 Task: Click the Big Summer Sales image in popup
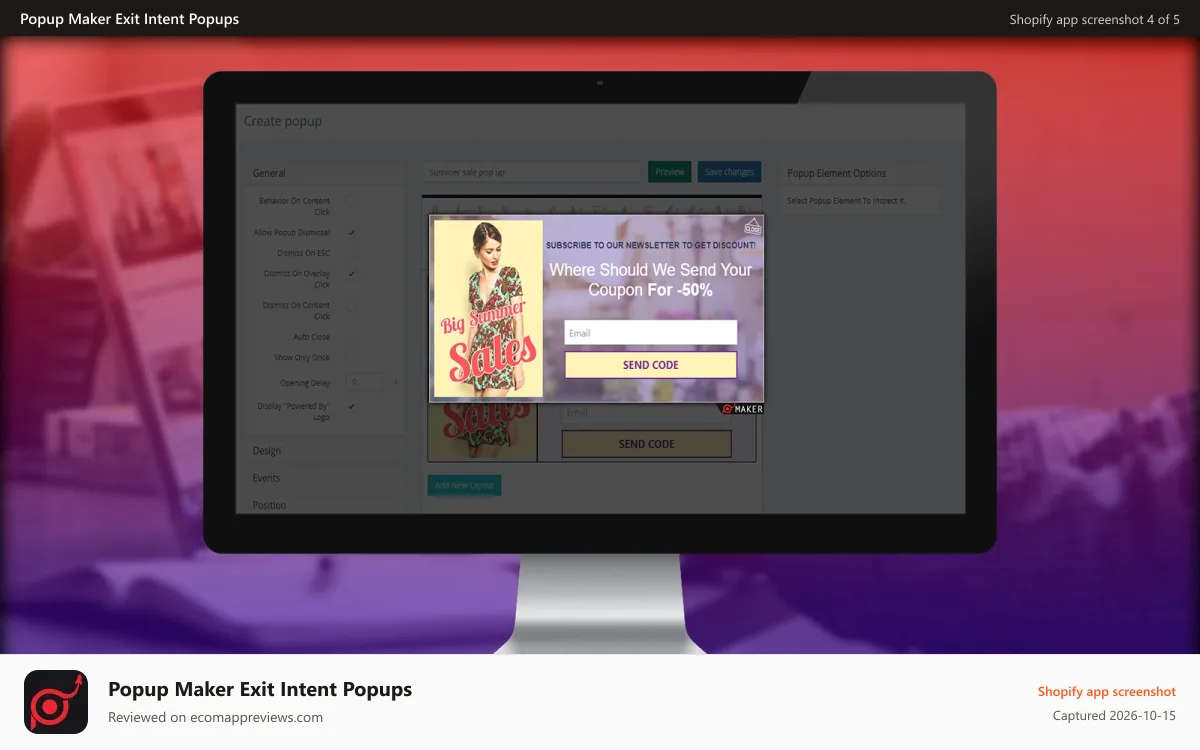(488, 309)
